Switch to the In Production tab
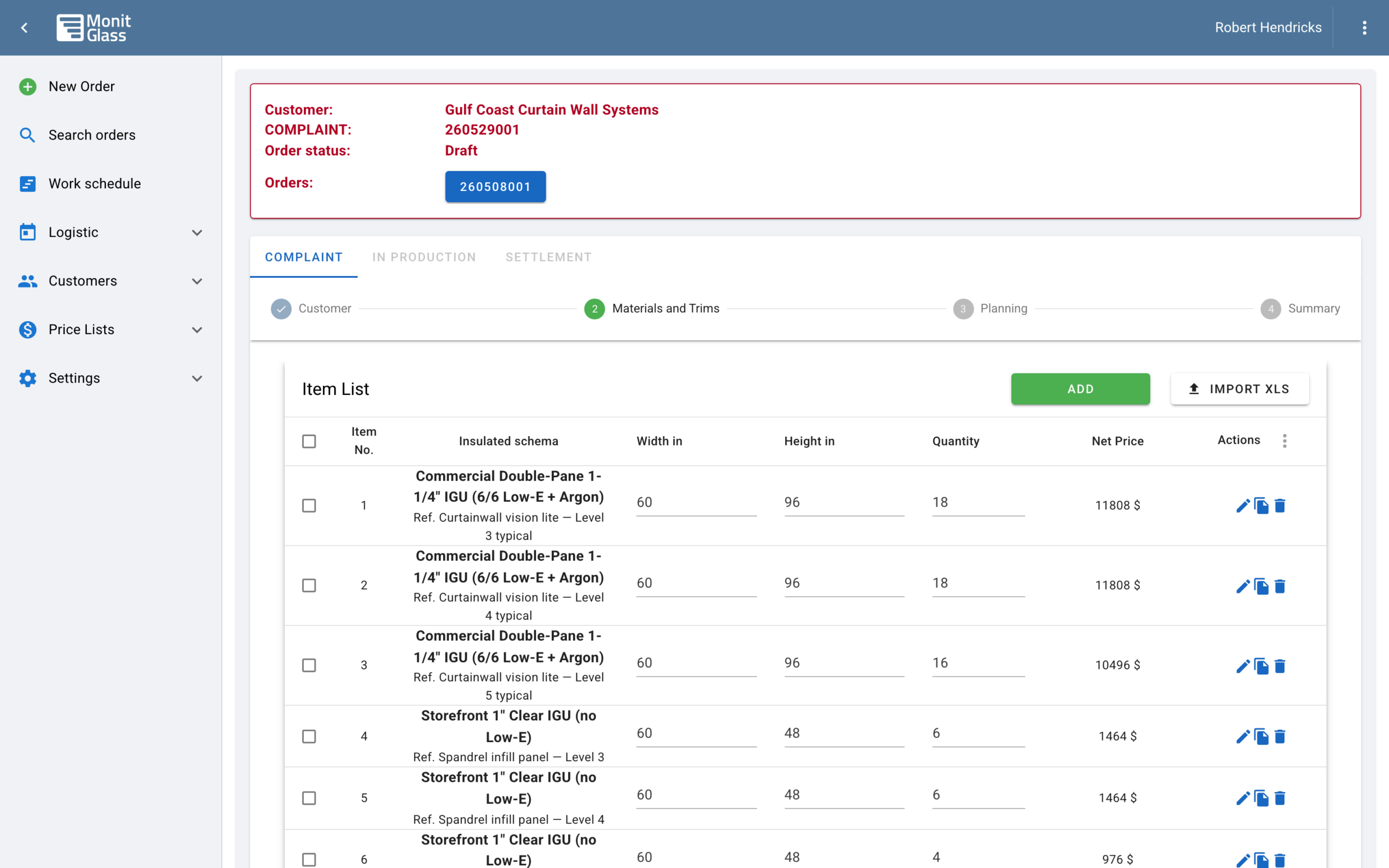The width and height of the screenshot is (1389, 868). tap(424, 257)
